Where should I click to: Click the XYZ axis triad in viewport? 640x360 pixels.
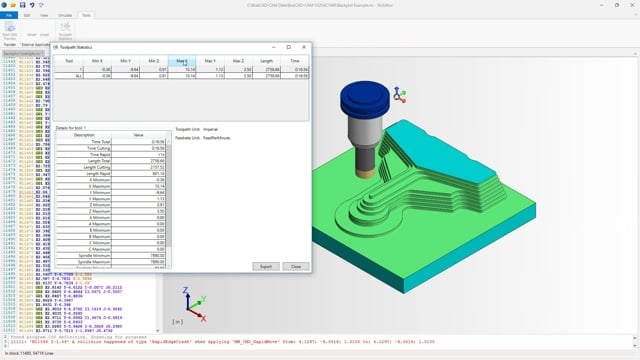pos(194,304)
